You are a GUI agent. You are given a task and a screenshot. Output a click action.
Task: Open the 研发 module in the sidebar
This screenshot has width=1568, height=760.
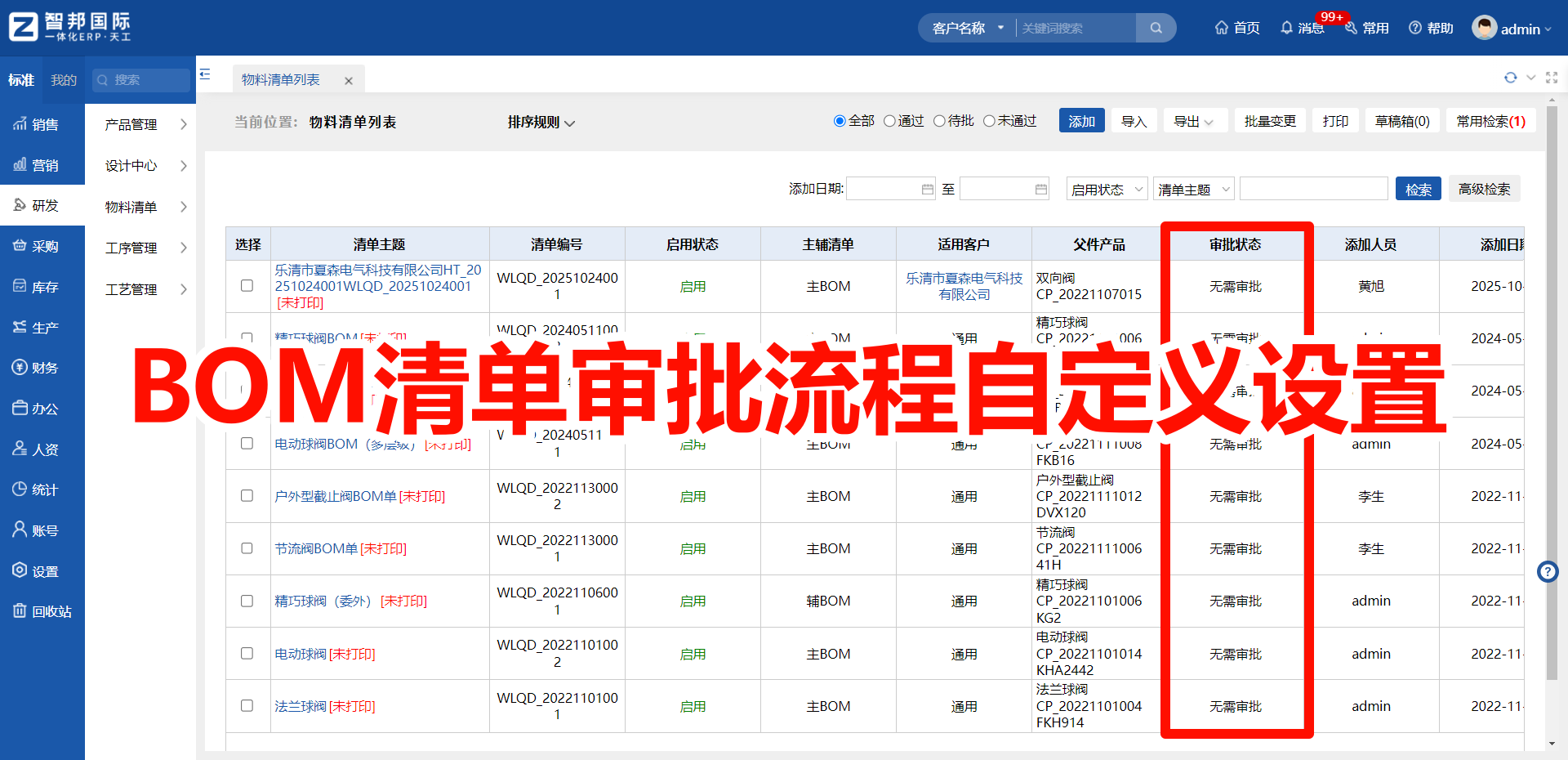(x=42, y=204)
